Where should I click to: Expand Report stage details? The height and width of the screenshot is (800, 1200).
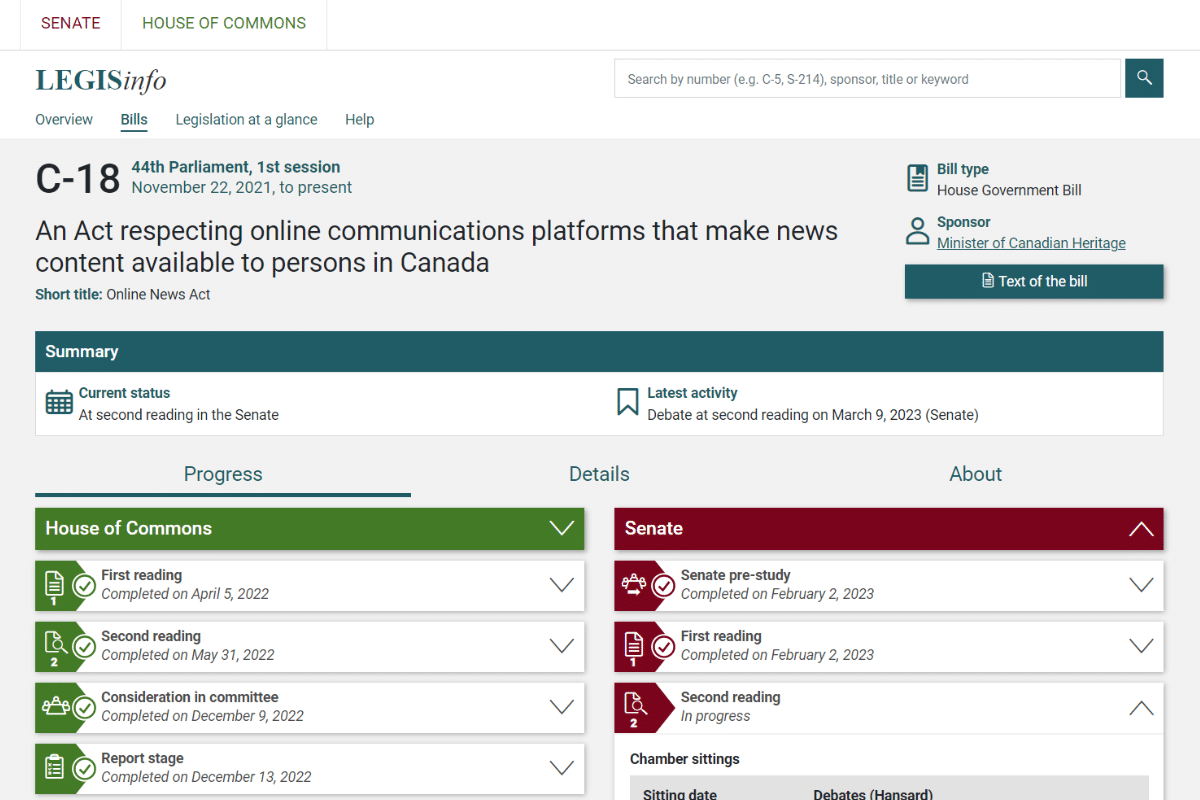(562, 768)
